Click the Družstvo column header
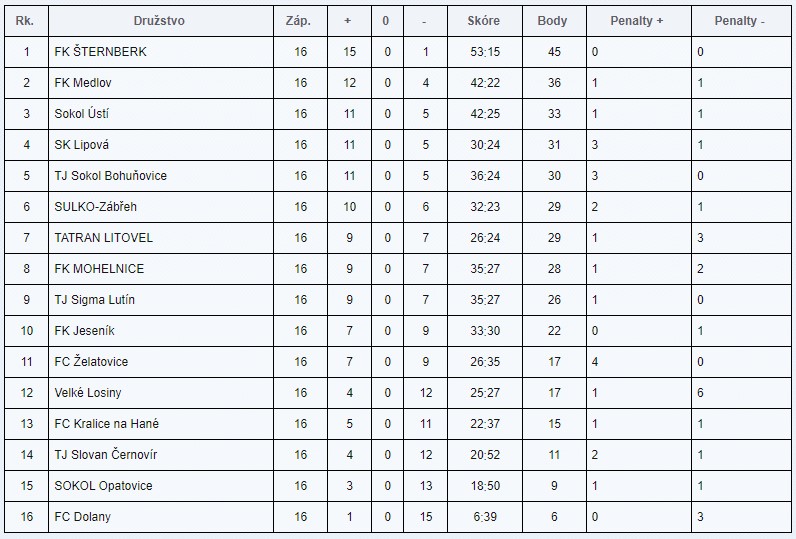Viewport: 796px width, 539px height. [x=159, y=20]
